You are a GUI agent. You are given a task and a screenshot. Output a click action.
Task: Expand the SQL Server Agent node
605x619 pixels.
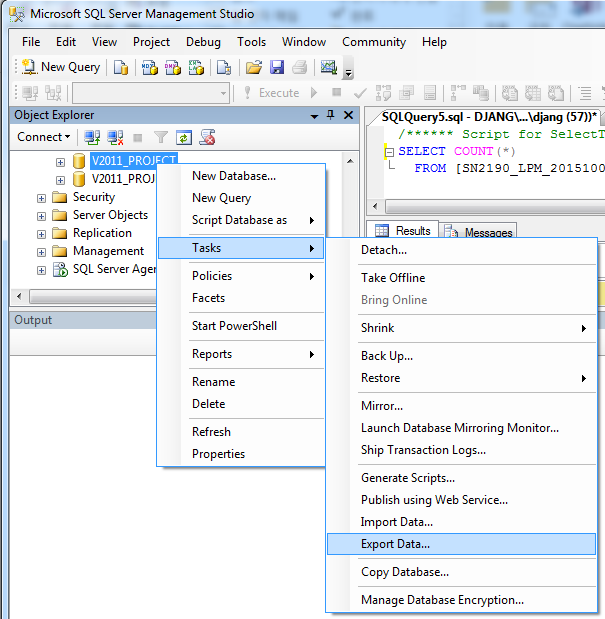click(41, 270)
